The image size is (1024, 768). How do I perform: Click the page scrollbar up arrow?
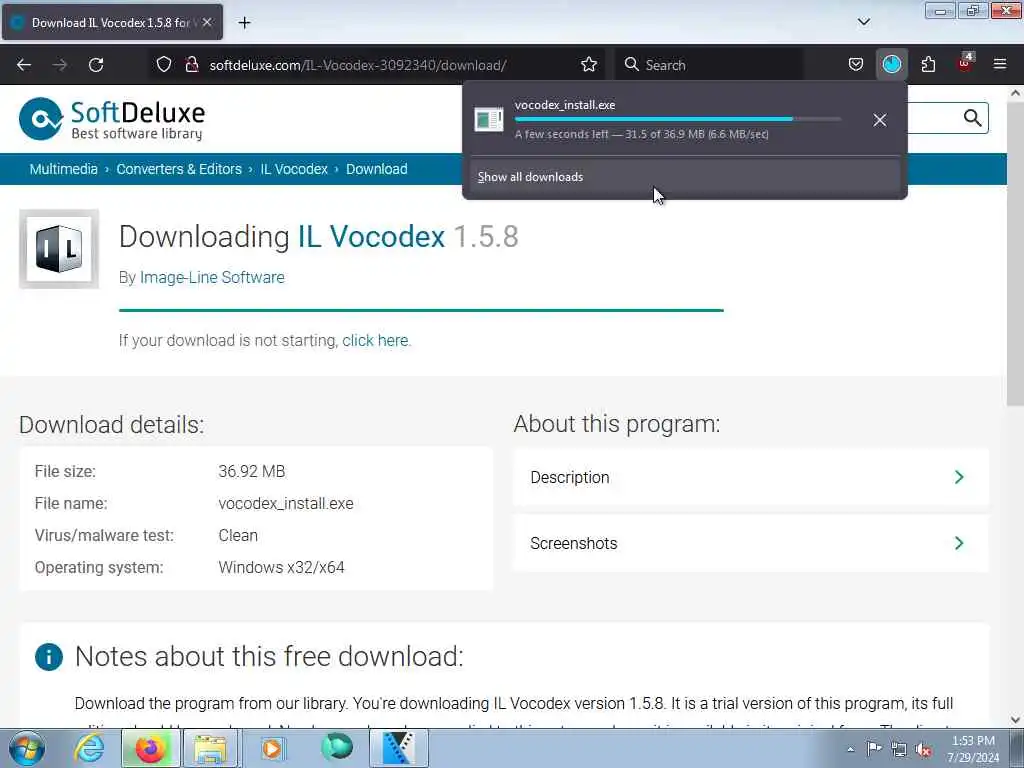(1016, 93)
